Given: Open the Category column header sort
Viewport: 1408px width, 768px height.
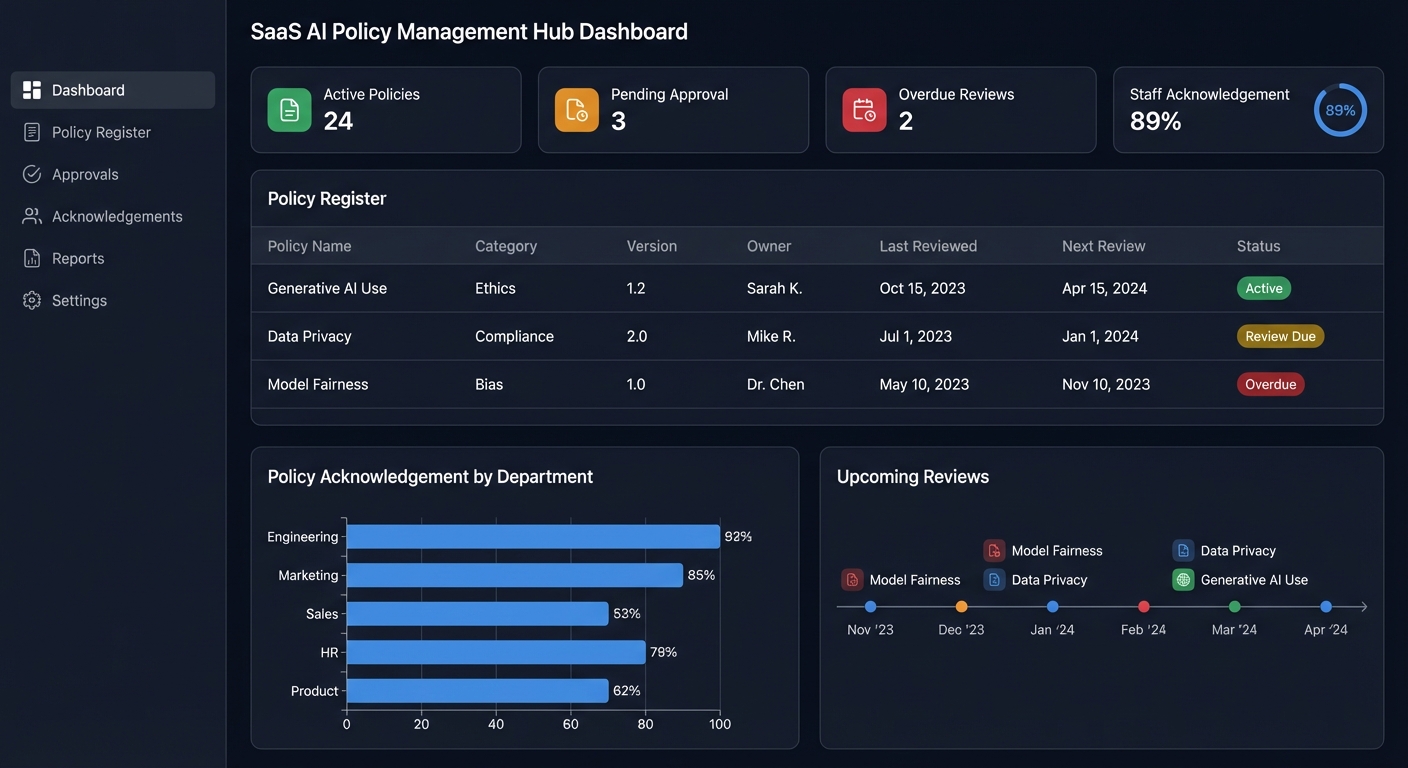Looking at the screenshot, I should [505, 245].
